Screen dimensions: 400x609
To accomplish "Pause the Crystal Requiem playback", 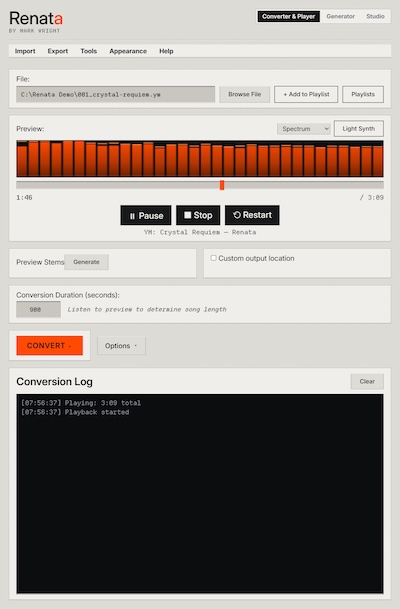I will click(146, 215).
